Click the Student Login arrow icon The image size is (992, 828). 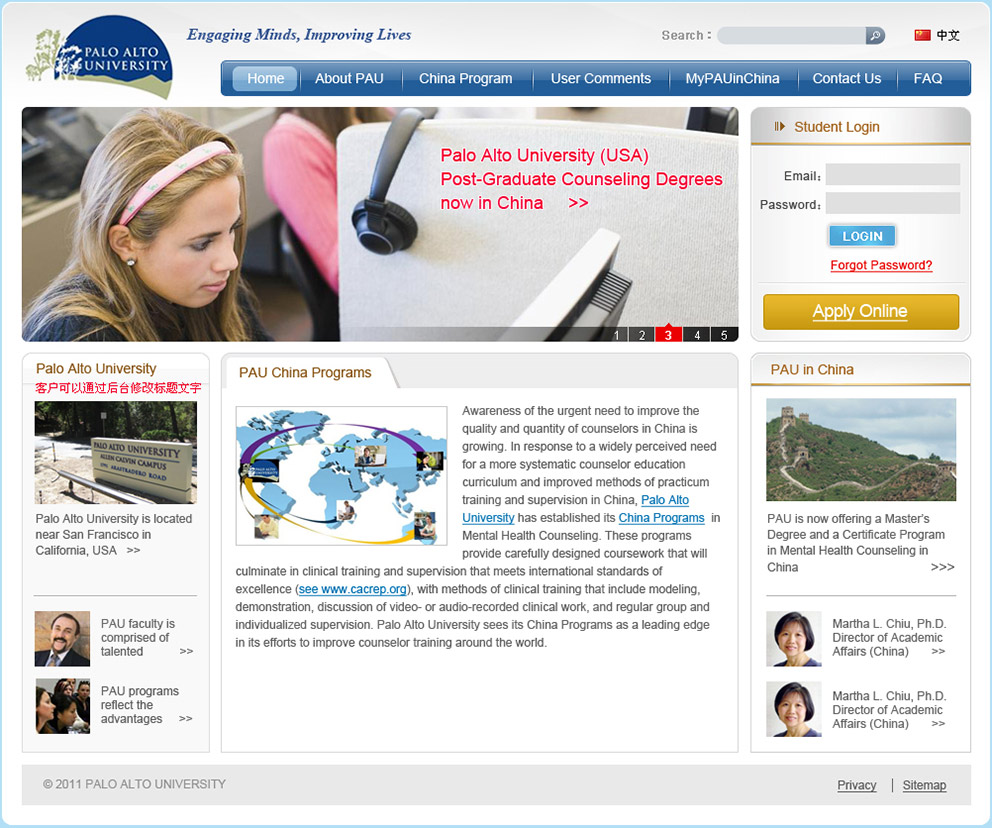779,127
